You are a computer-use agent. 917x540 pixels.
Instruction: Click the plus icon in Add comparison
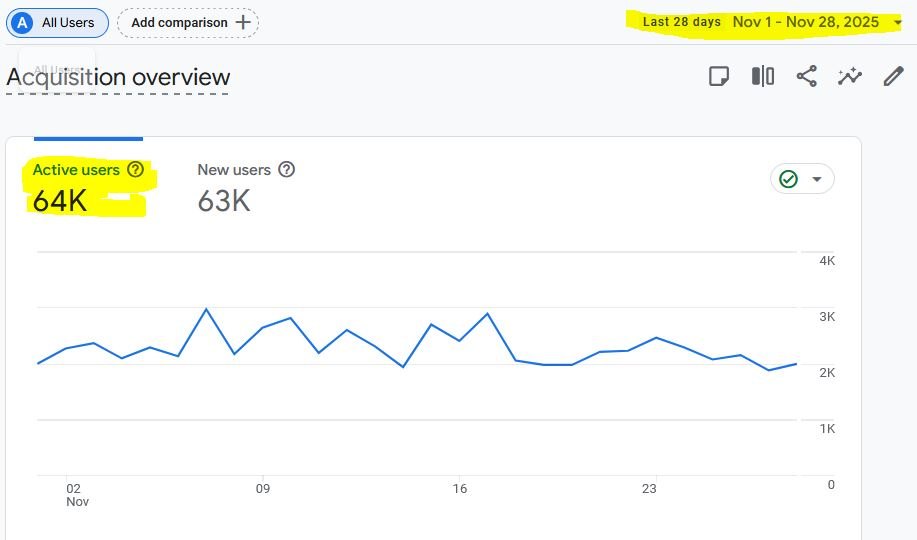[243, 22]
